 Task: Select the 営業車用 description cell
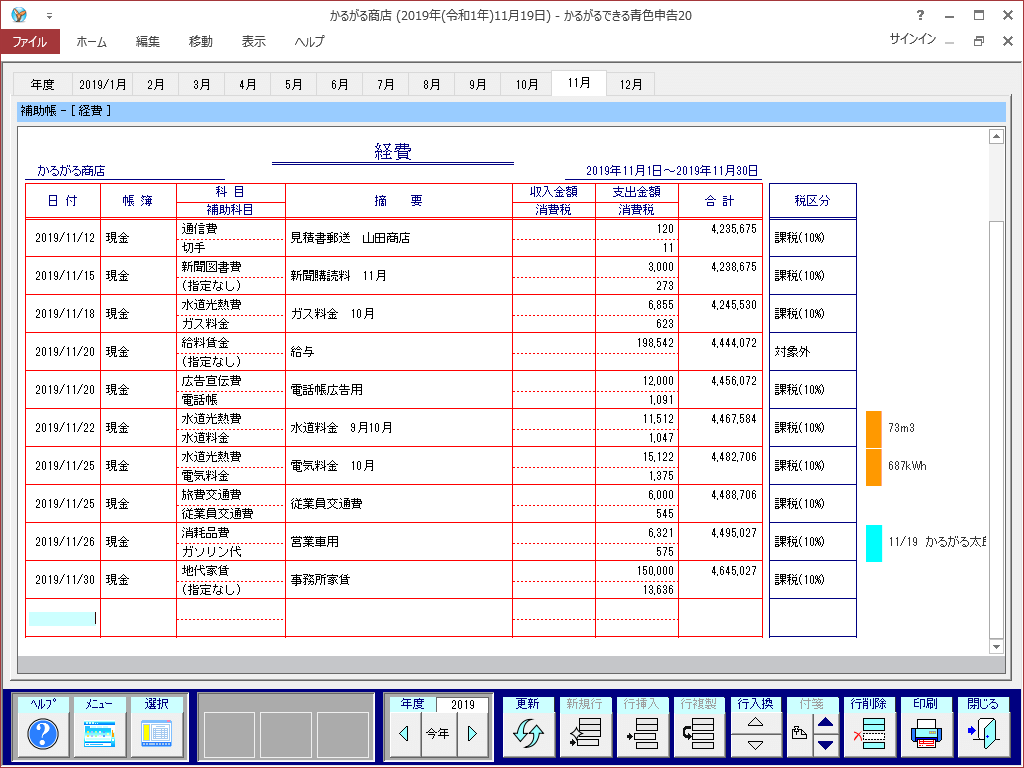(x=398, y=541)
